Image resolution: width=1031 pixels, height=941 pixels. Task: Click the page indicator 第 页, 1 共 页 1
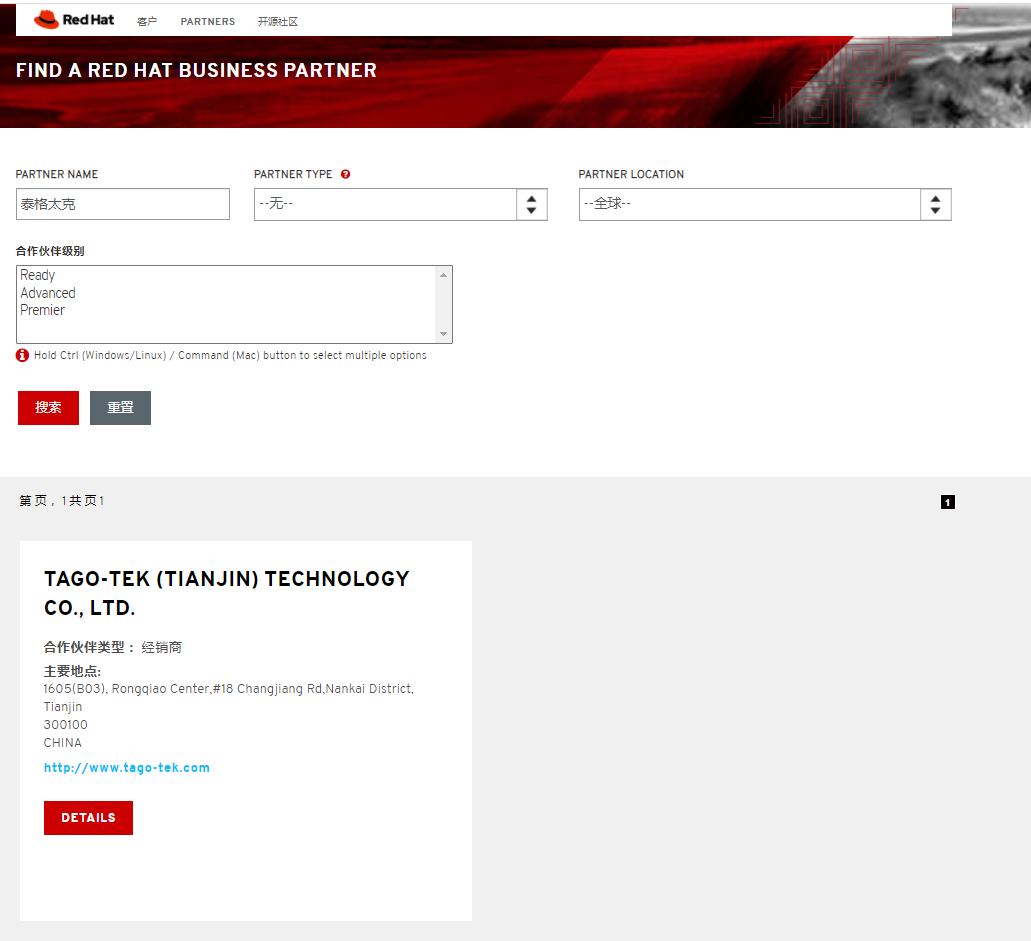coord(61,500)
